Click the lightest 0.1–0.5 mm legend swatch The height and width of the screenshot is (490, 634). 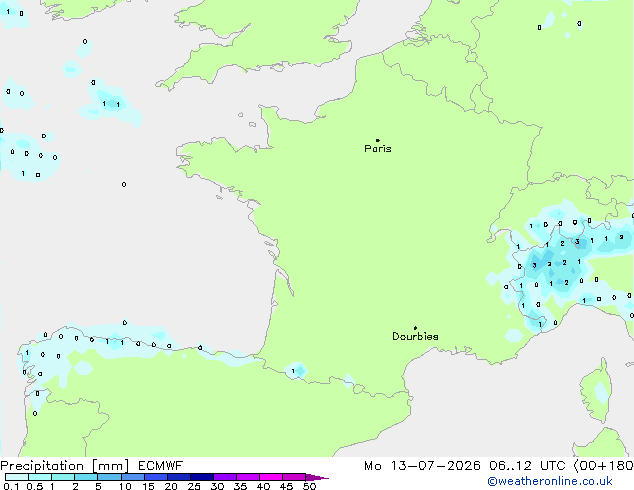[x=17, y=477]
